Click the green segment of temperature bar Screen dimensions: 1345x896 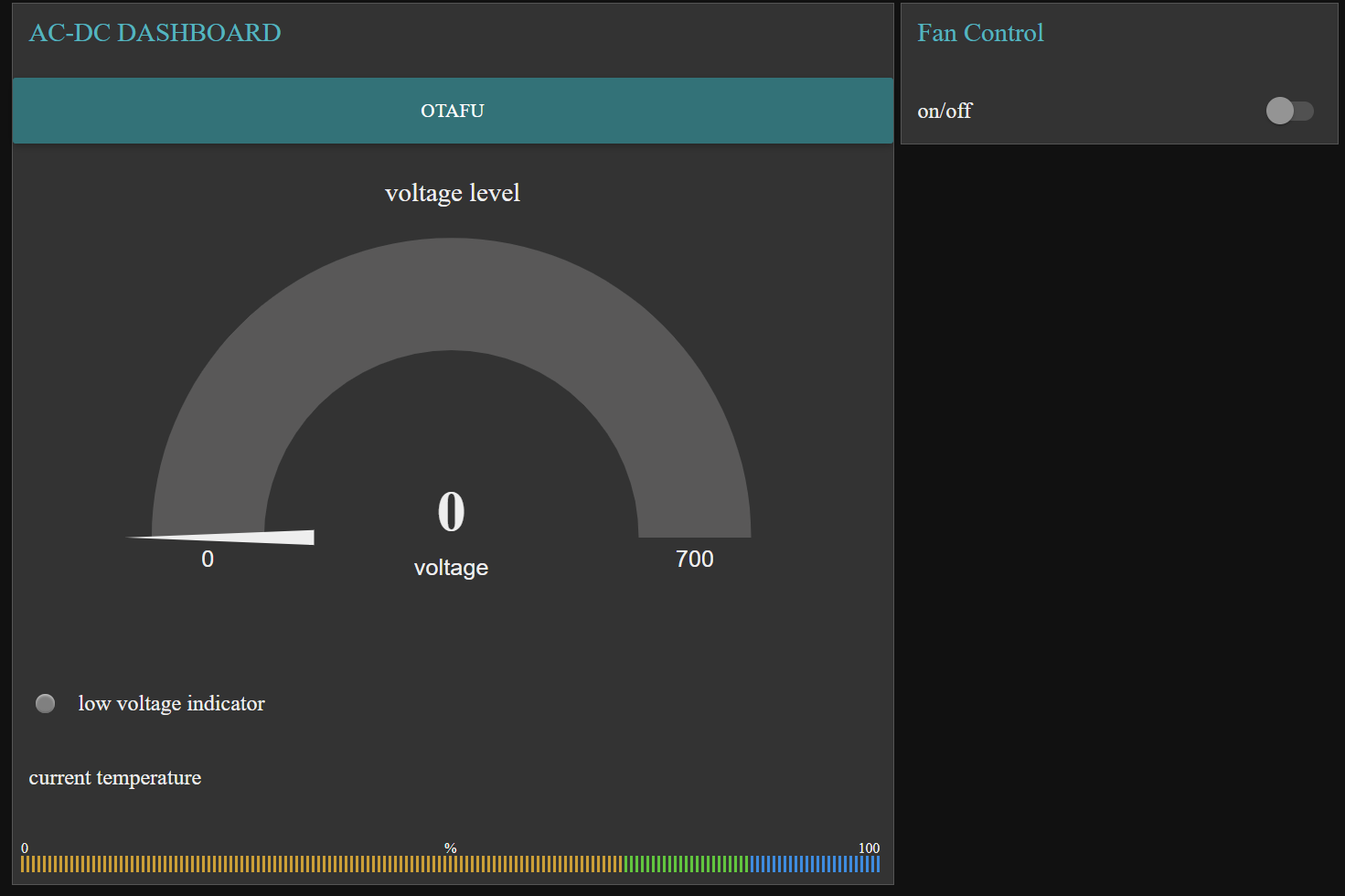coord(686,864)
